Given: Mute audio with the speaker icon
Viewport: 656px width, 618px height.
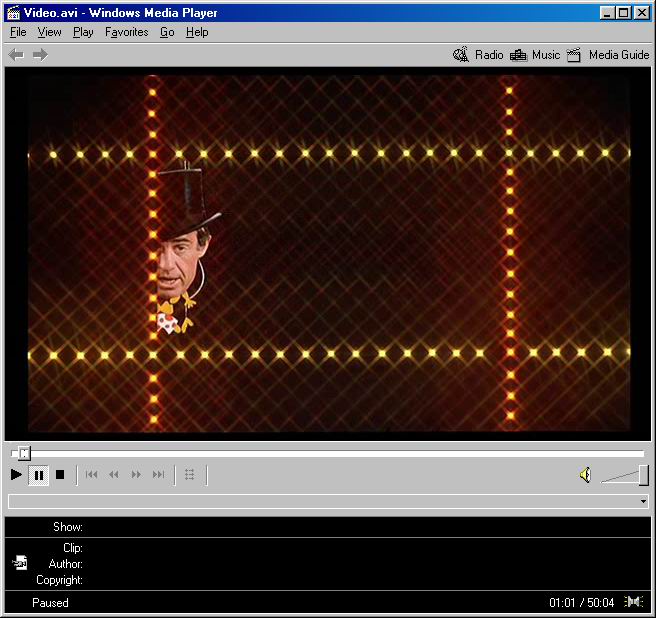Looking at the screenshot, I should 586,475.
